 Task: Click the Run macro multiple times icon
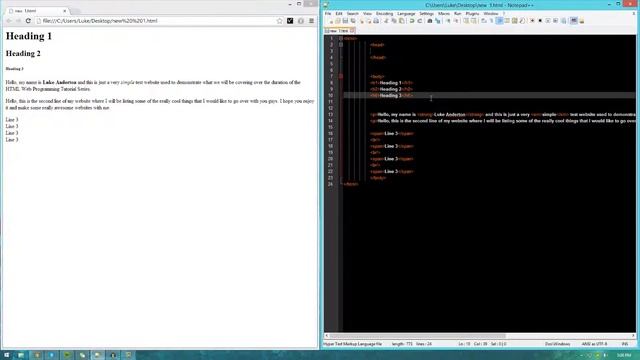pos(556,20)
